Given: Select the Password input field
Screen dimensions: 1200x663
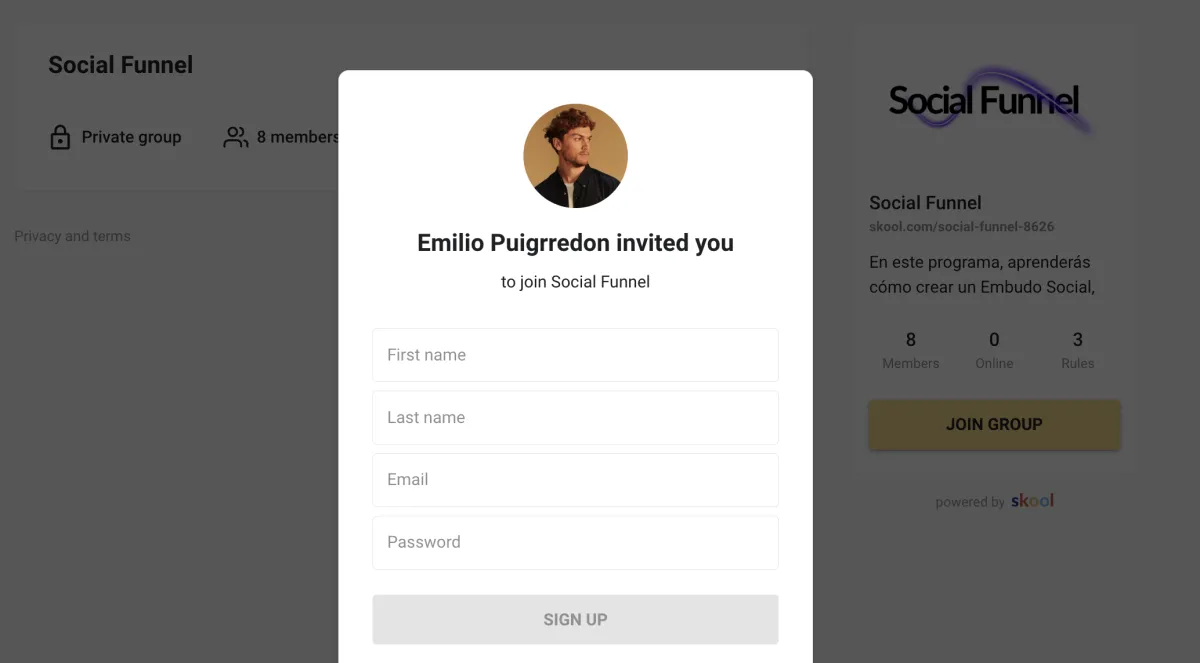Looking at the screenshot, I should pyautogui.click(x=575, y=542).
